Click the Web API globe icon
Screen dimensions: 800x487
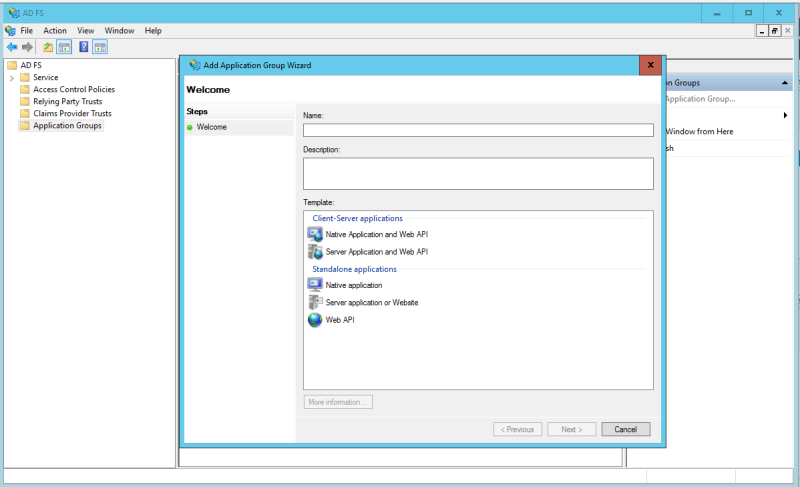pyautogui.click(x=315, y=320)
